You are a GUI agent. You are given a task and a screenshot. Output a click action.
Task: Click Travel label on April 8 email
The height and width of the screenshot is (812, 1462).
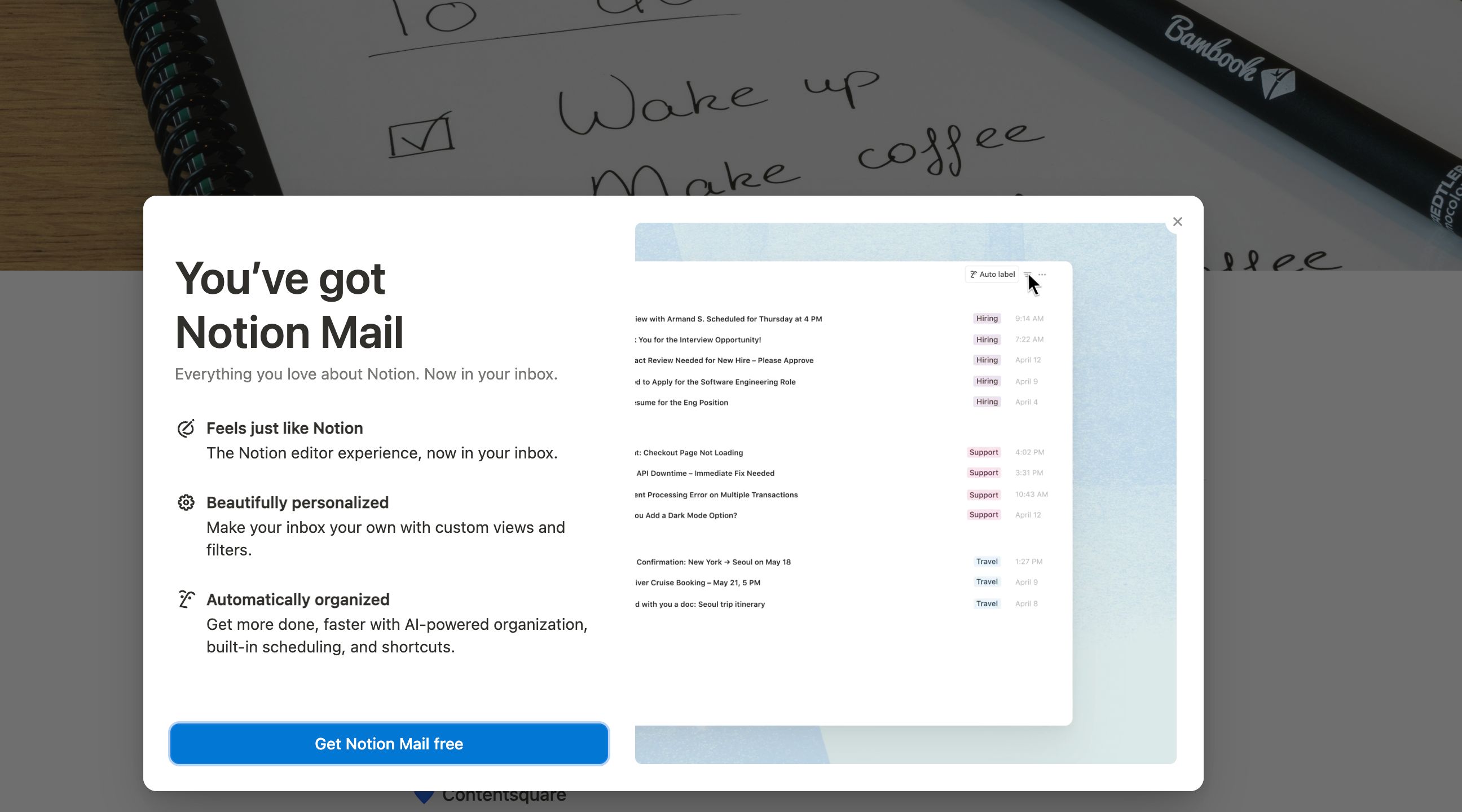(987, 604)
